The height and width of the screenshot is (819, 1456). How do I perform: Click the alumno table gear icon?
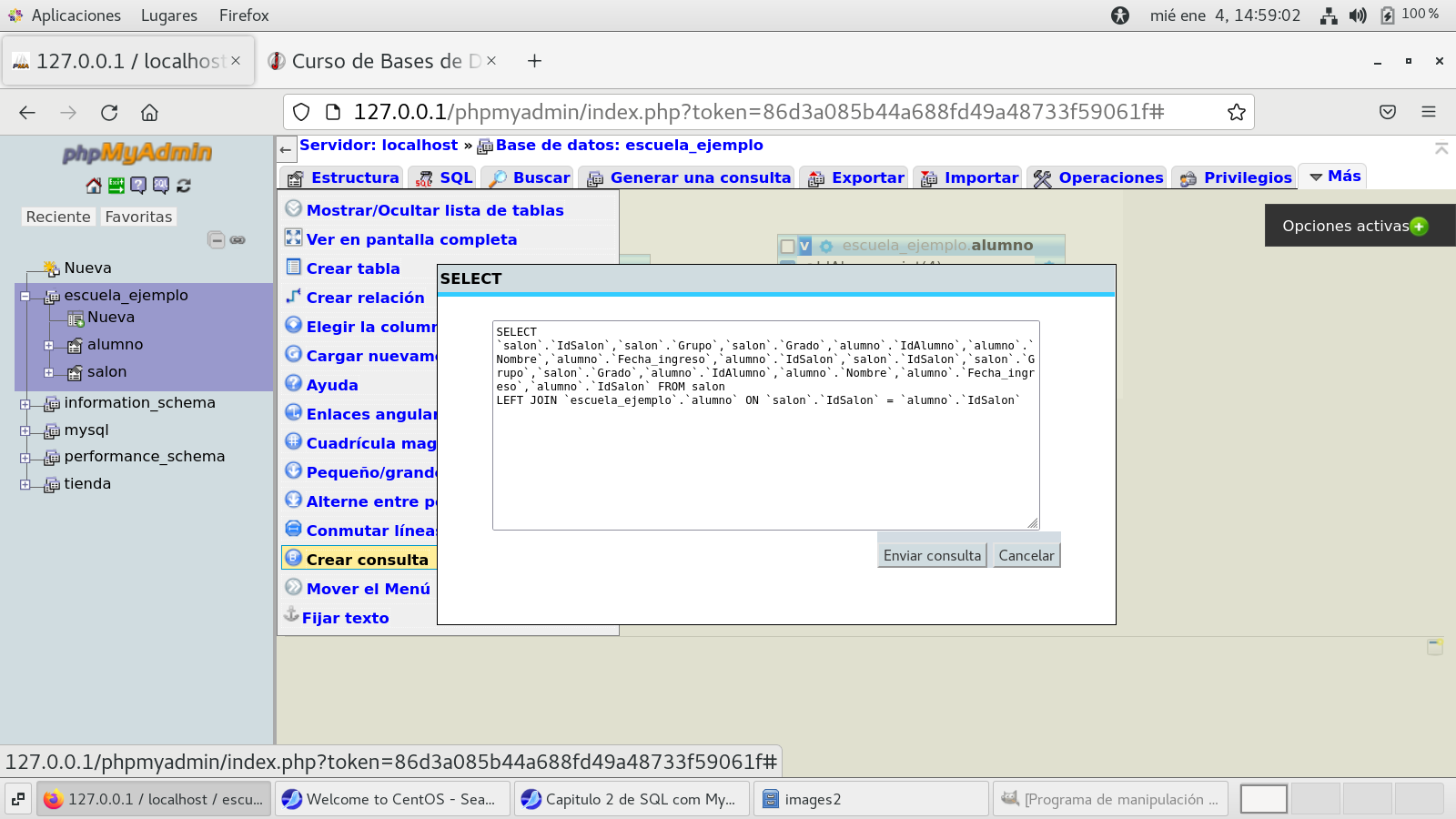tap(826, 246)
